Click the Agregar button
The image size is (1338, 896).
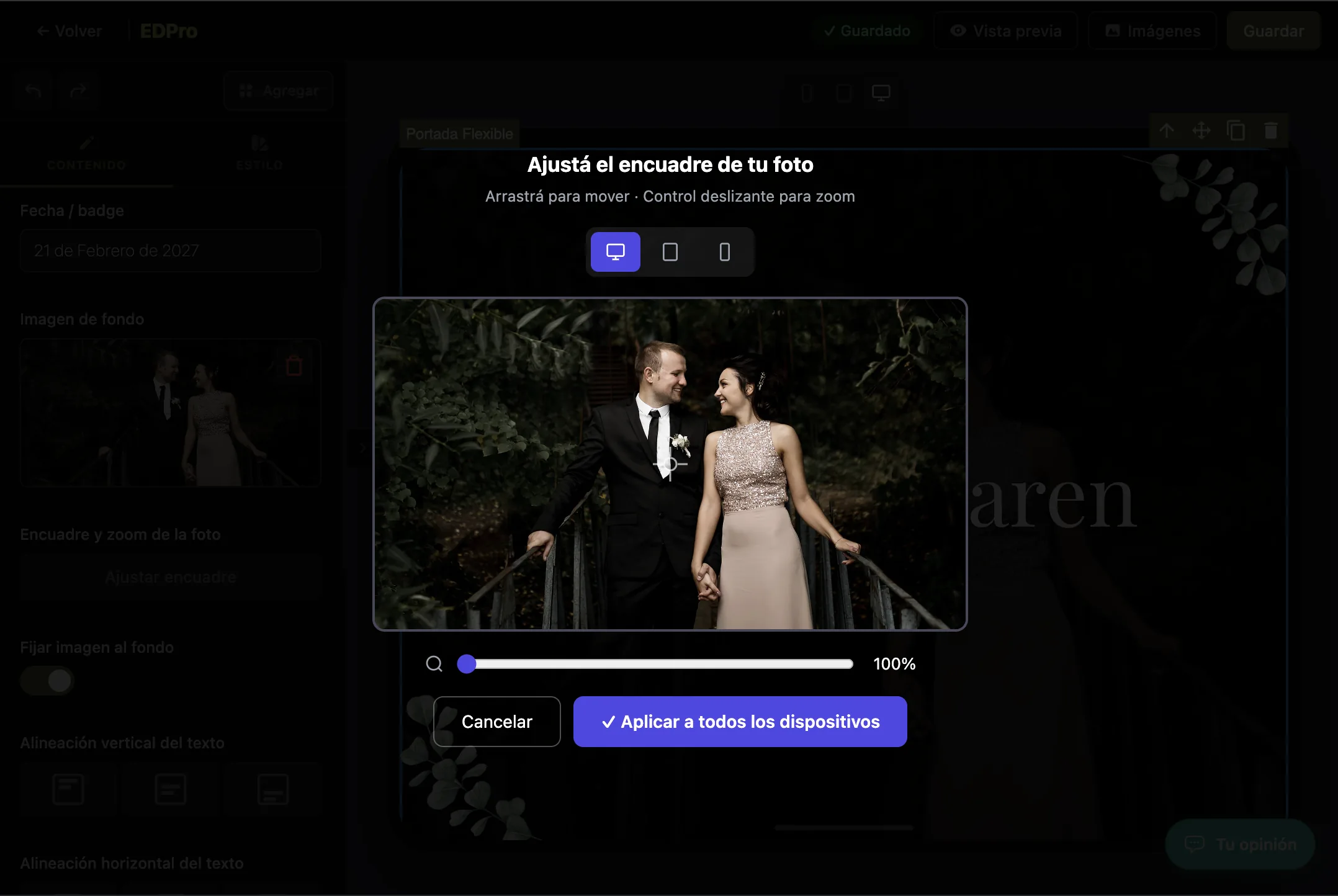(x=279, y=91)
